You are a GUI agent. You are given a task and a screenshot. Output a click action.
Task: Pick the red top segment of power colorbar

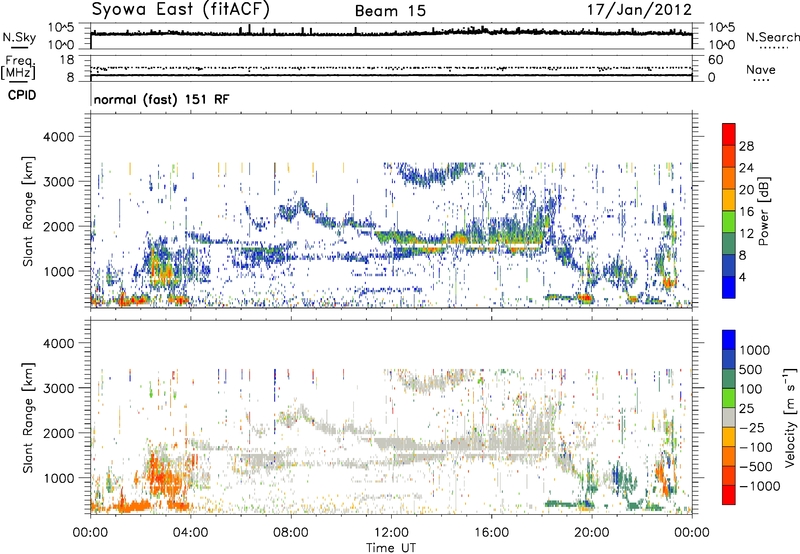[729, 135]
